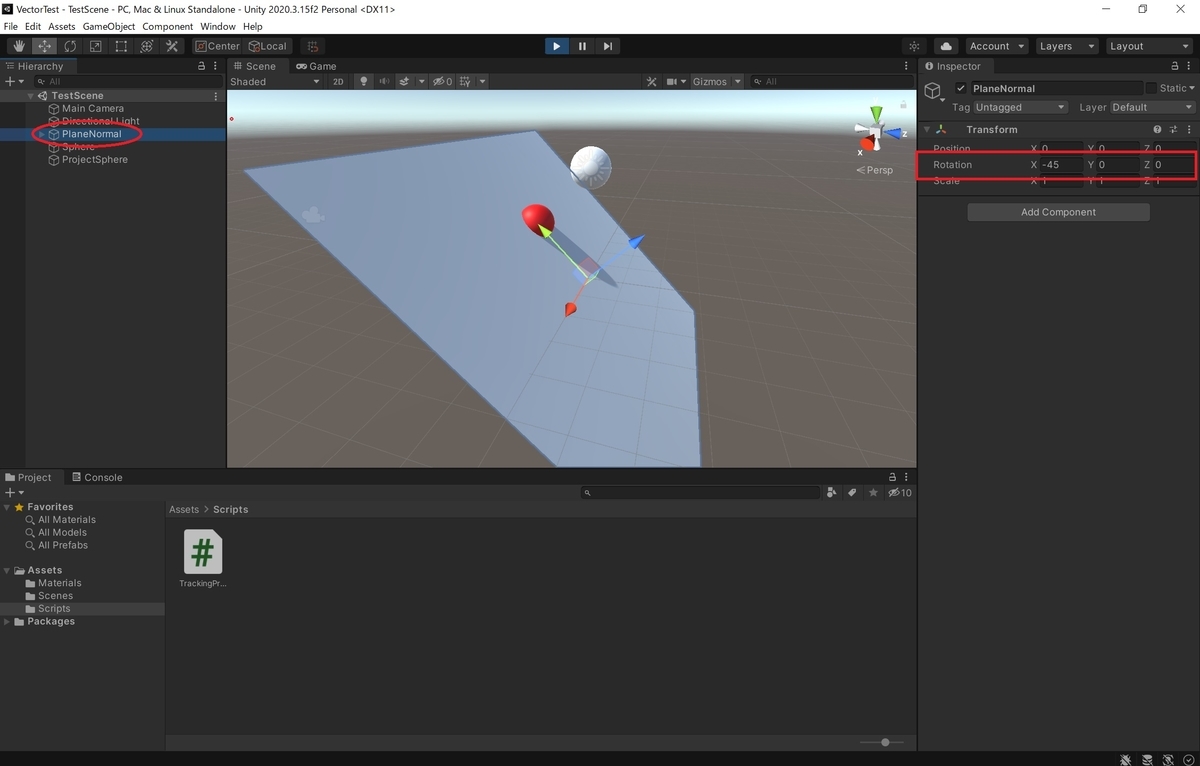Click the Play button

[556, 46]
